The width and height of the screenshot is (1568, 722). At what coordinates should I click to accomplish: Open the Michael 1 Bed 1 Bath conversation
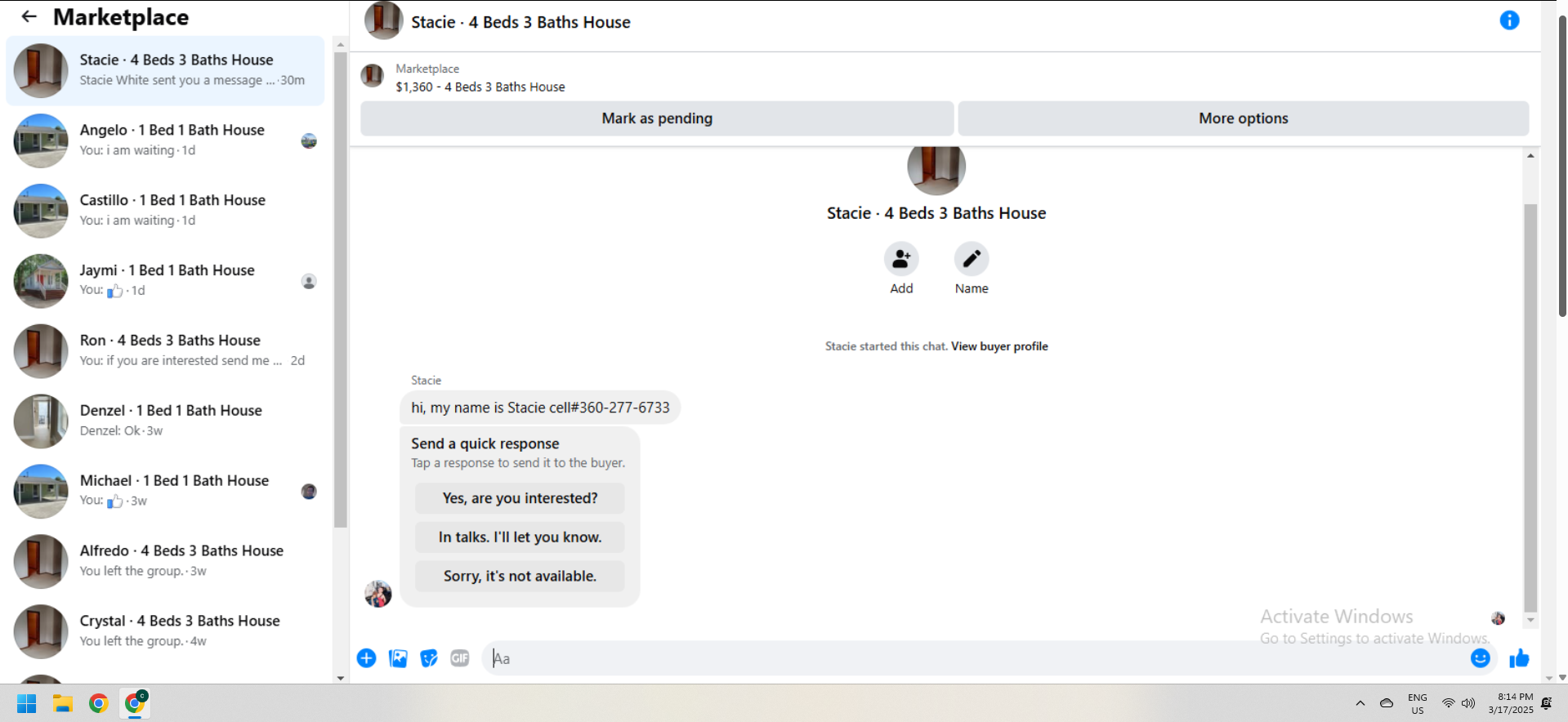pos(165,492)
